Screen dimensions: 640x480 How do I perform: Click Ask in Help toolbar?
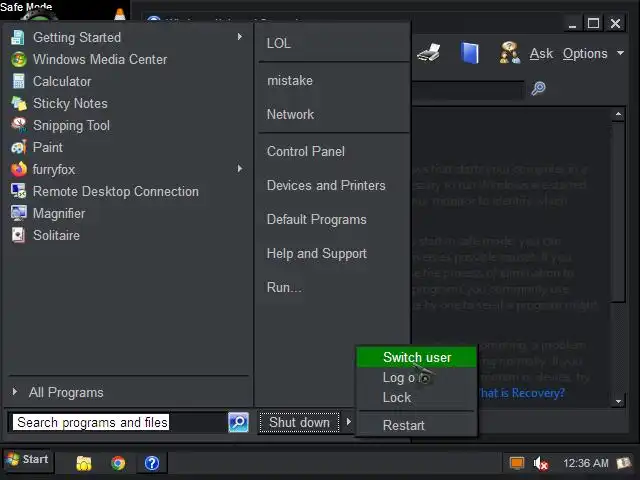pos(541,53)
